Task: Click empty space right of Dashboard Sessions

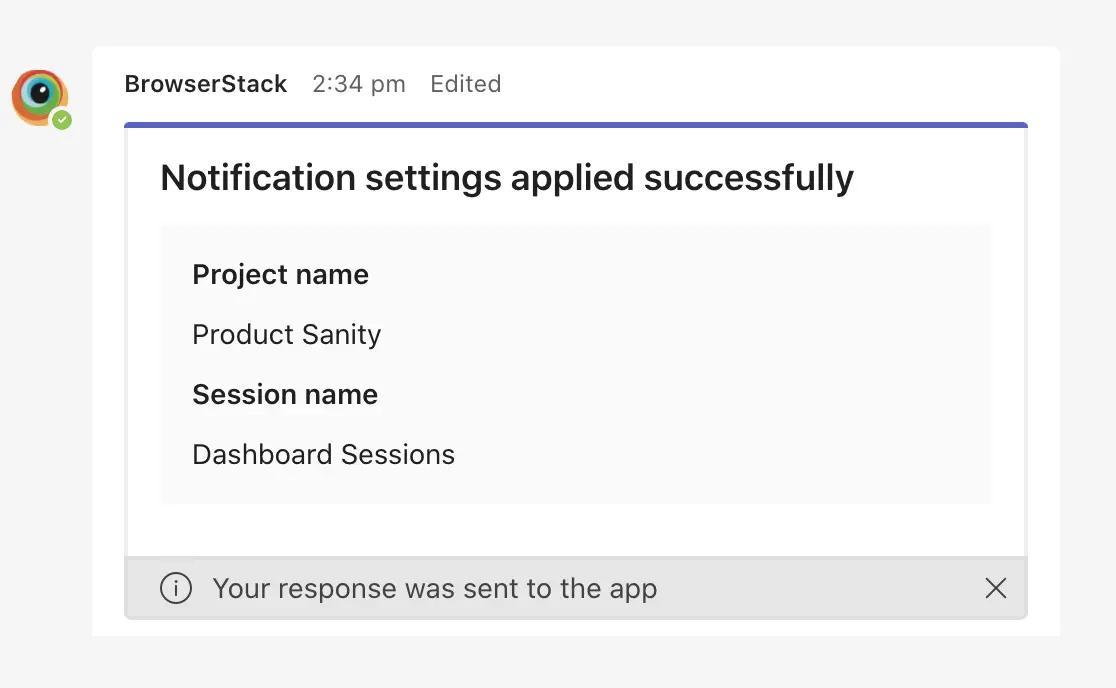Action: [x=720, y=454]
